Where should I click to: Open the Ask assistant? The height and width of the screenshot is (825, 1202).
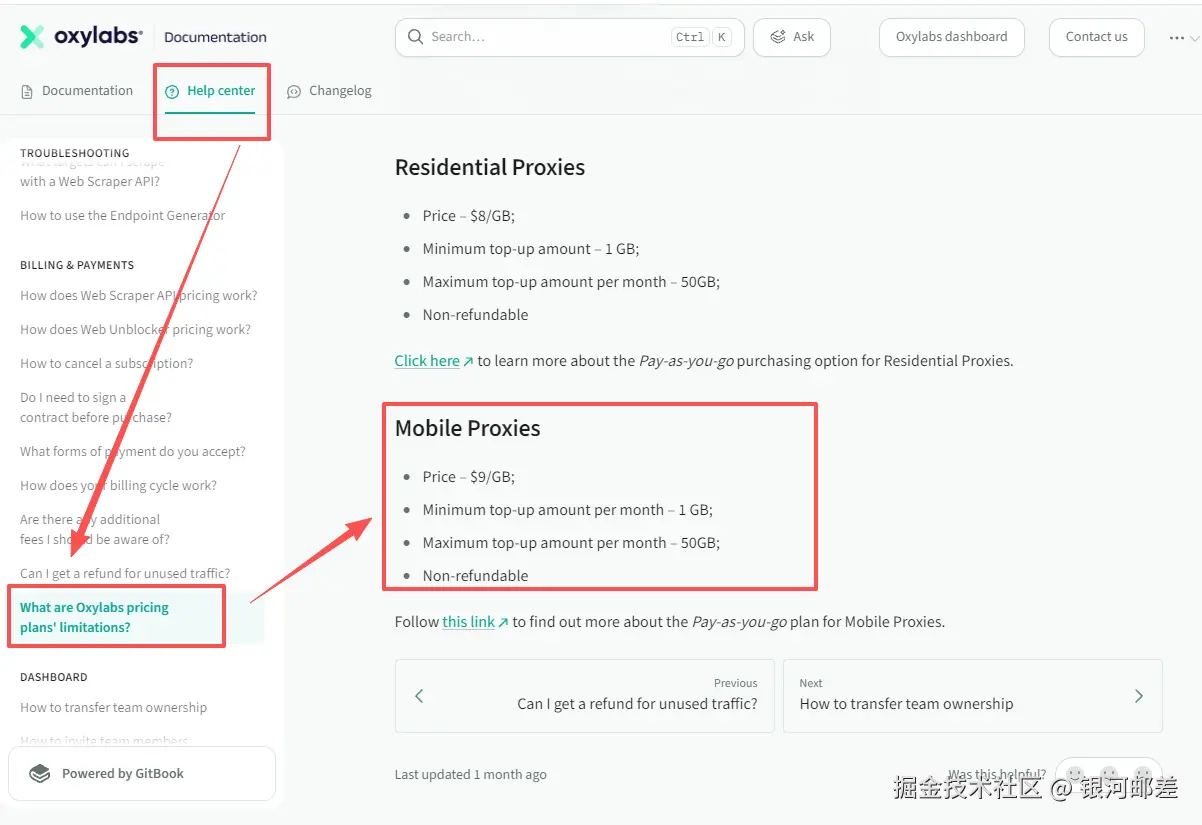tap(792, 37)
